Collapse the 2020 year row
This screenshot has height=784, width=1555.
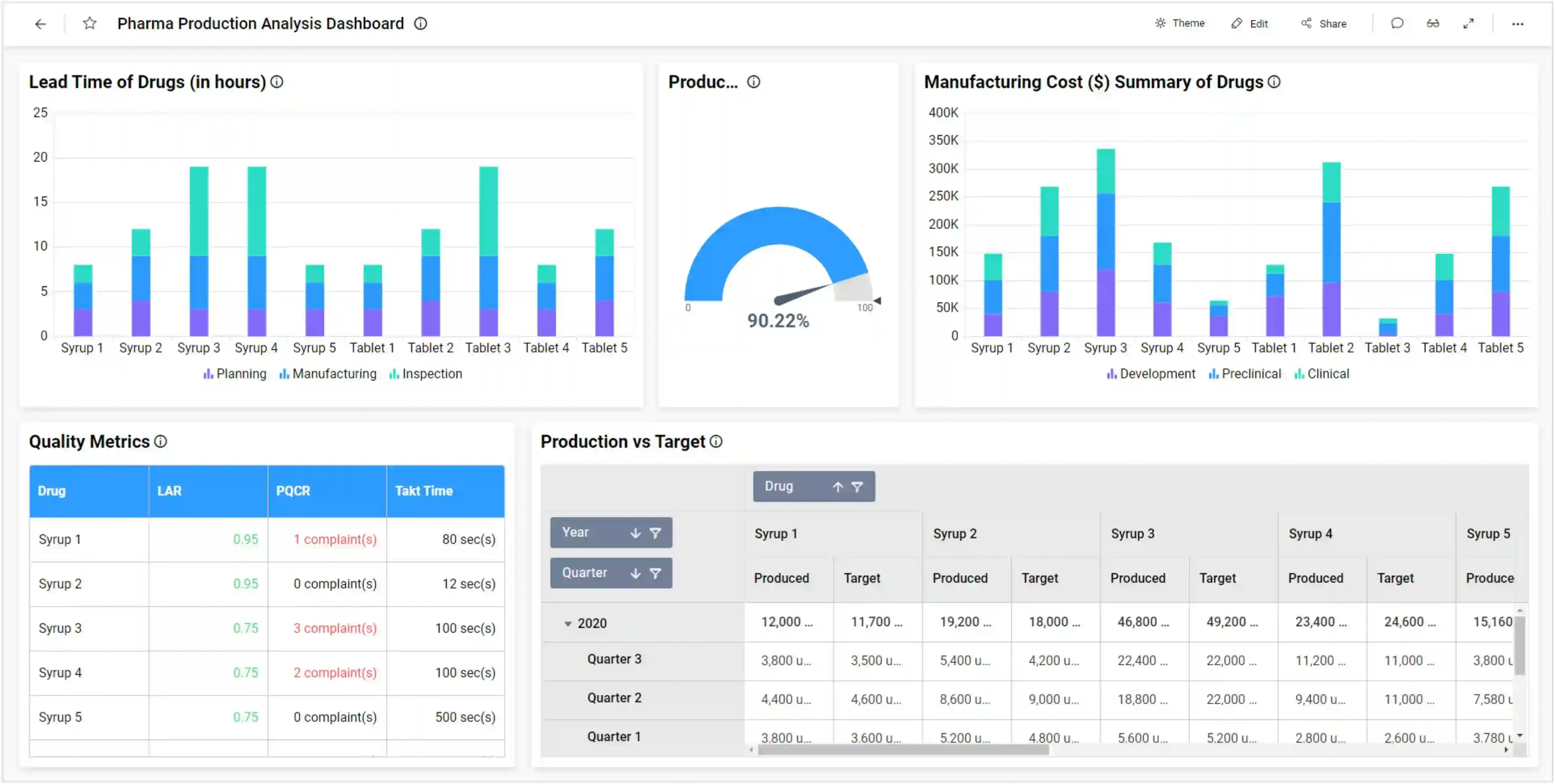pos(568,624)
